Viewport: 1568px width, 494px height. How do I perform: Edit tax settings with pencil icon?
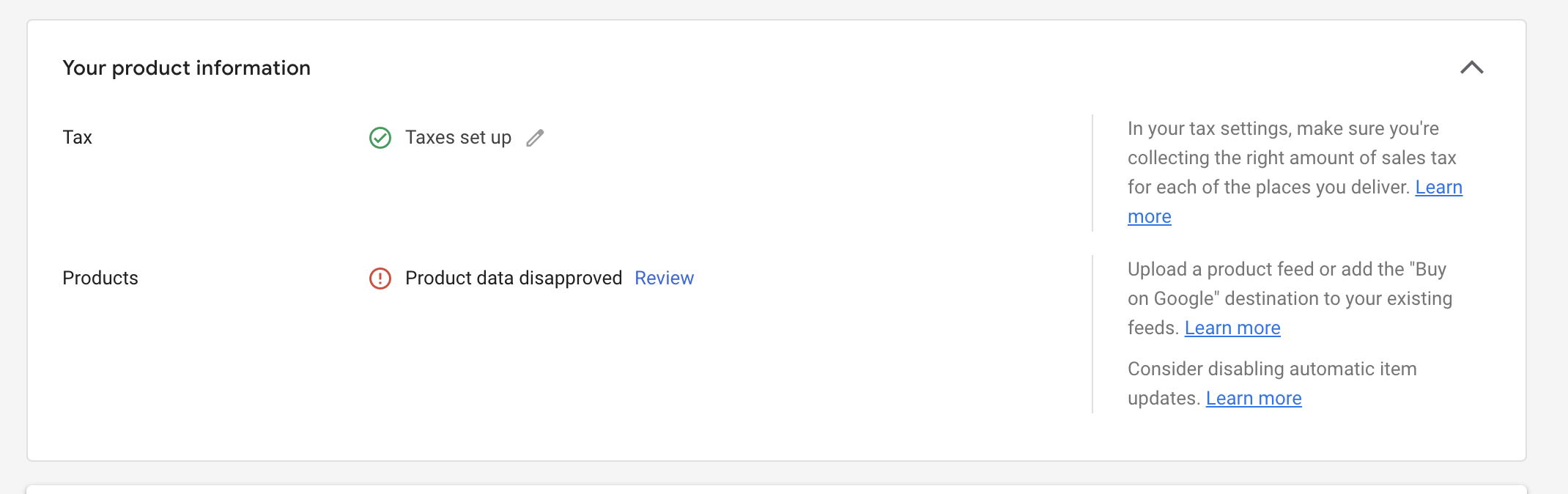pos(535,138)
